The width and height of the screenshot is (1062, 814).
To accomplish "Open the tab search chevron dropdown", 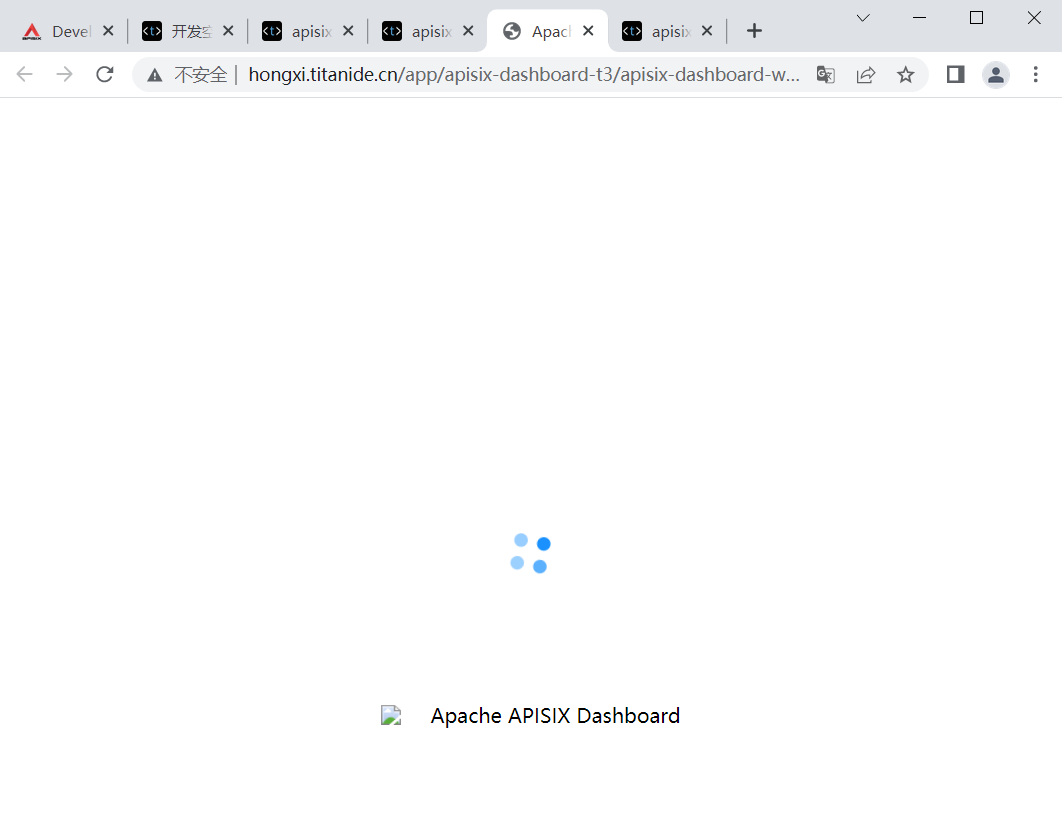I will click(863, 18).
